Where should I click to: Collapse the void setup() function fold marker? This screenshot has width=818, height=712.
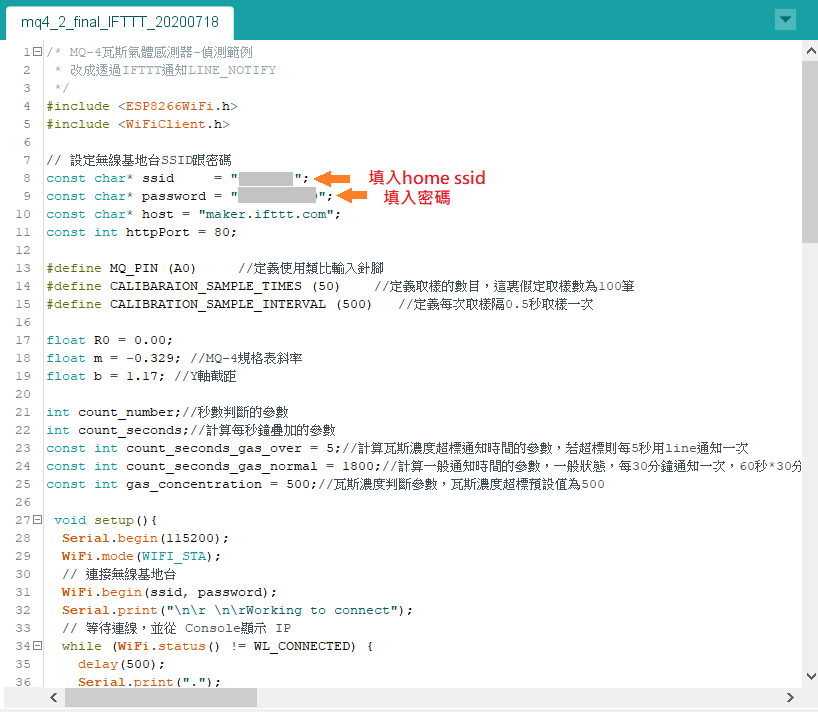coord(37,520)
